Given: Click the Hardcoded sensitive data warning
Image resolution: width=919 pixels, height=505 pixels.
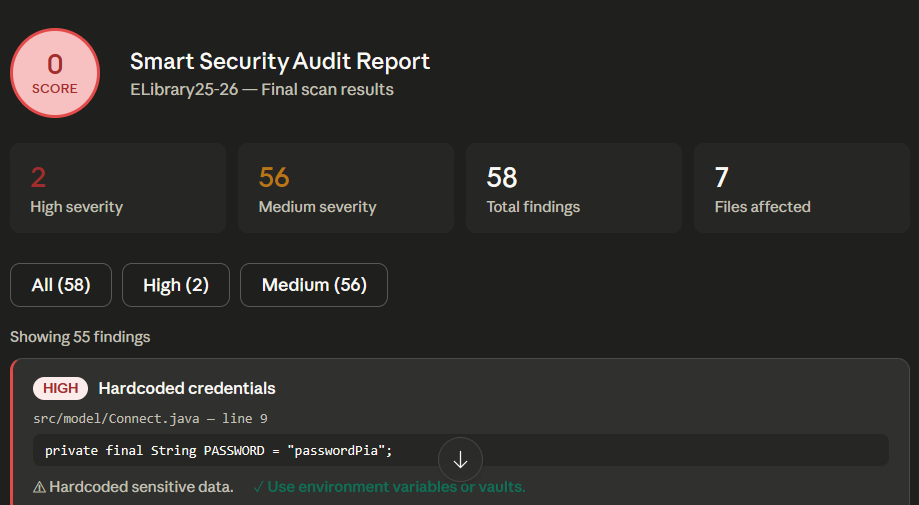Looking at the screenshot, I should point(141,487).
